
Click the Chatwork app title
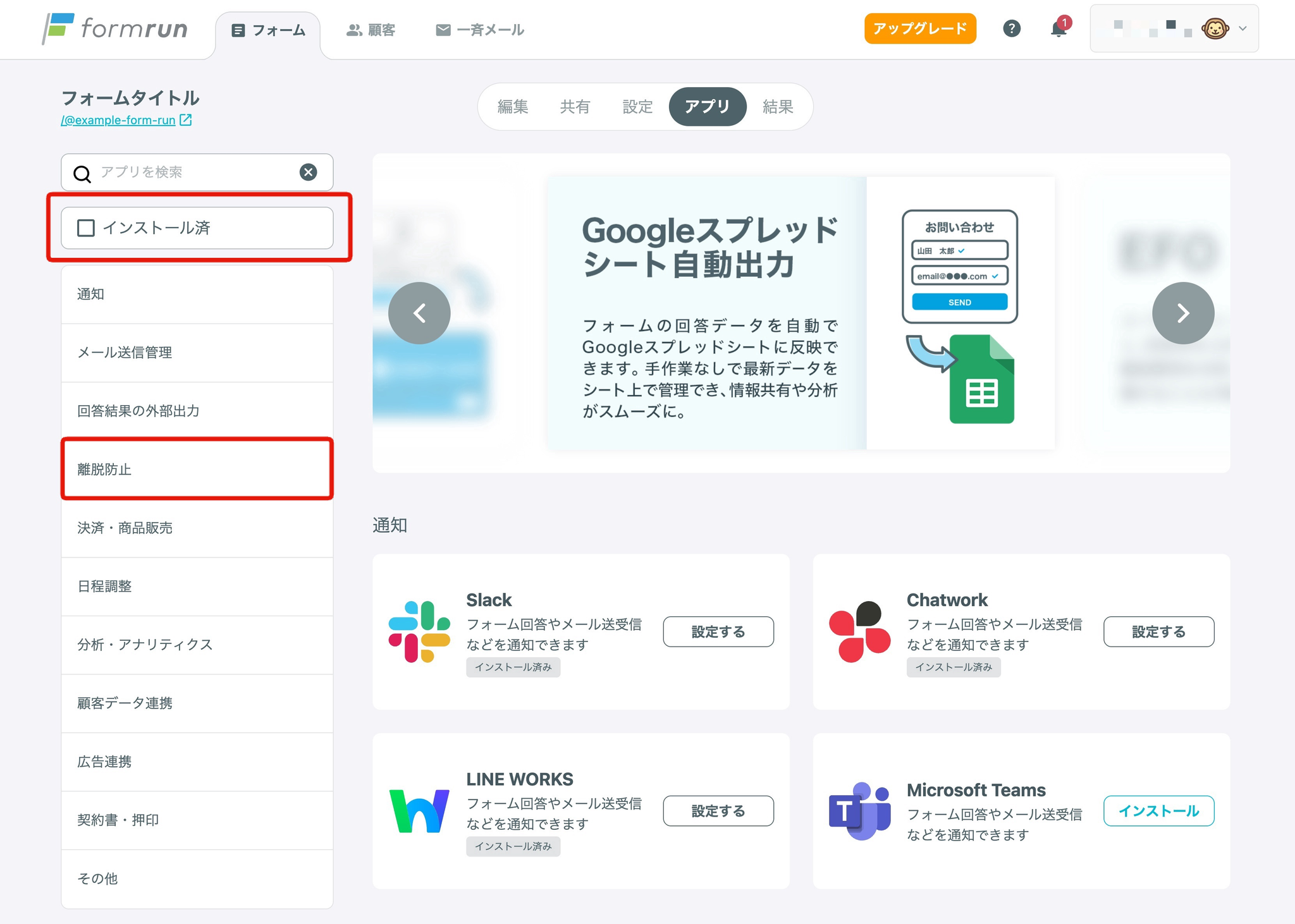(947, 600)
